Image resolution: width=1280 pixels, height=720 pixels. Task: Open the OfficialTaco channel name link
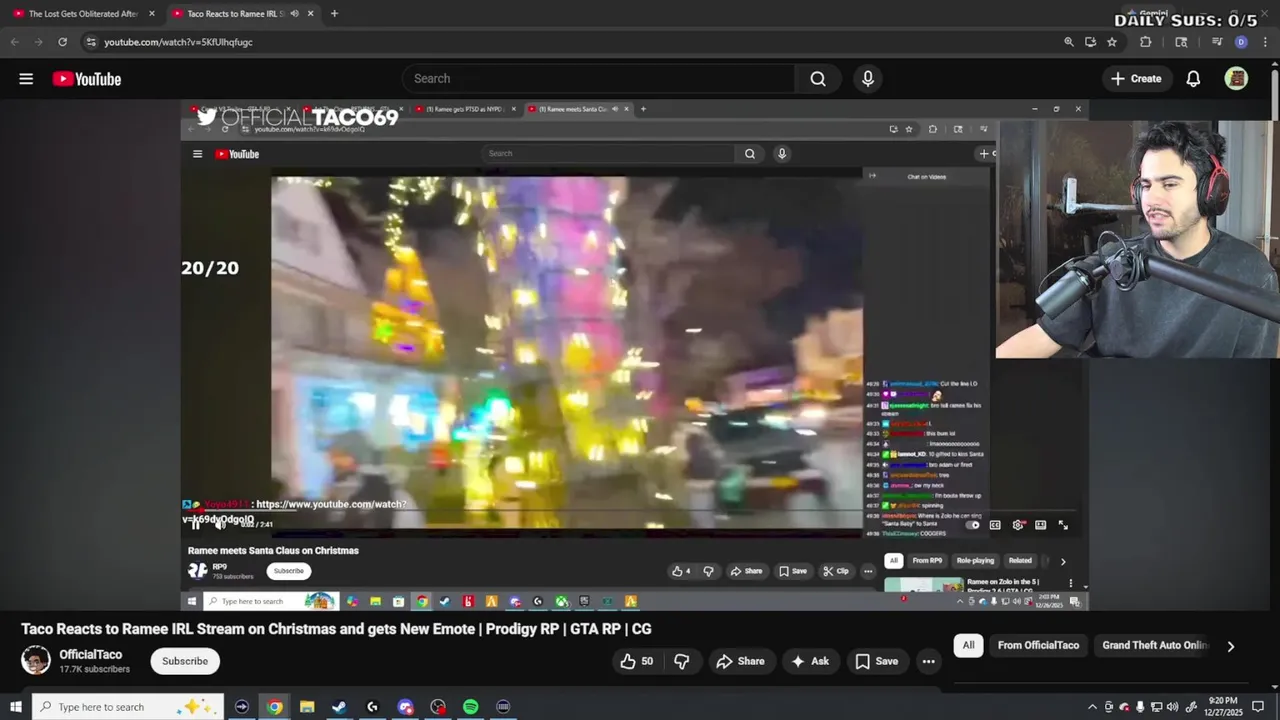[x=90, y=654]
